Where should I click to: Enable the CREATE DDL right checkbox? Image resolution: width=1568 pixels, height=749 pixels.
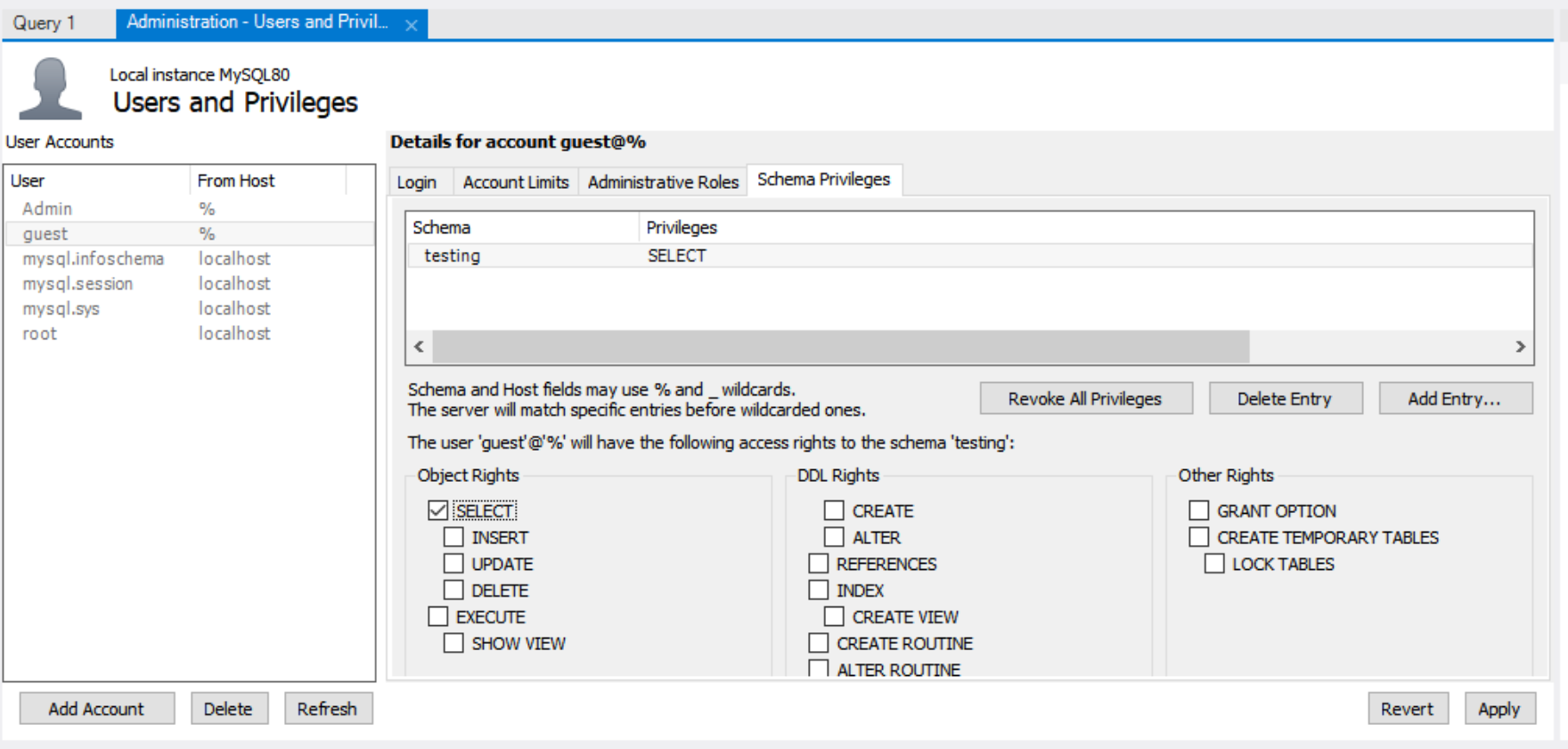point(834,510)
